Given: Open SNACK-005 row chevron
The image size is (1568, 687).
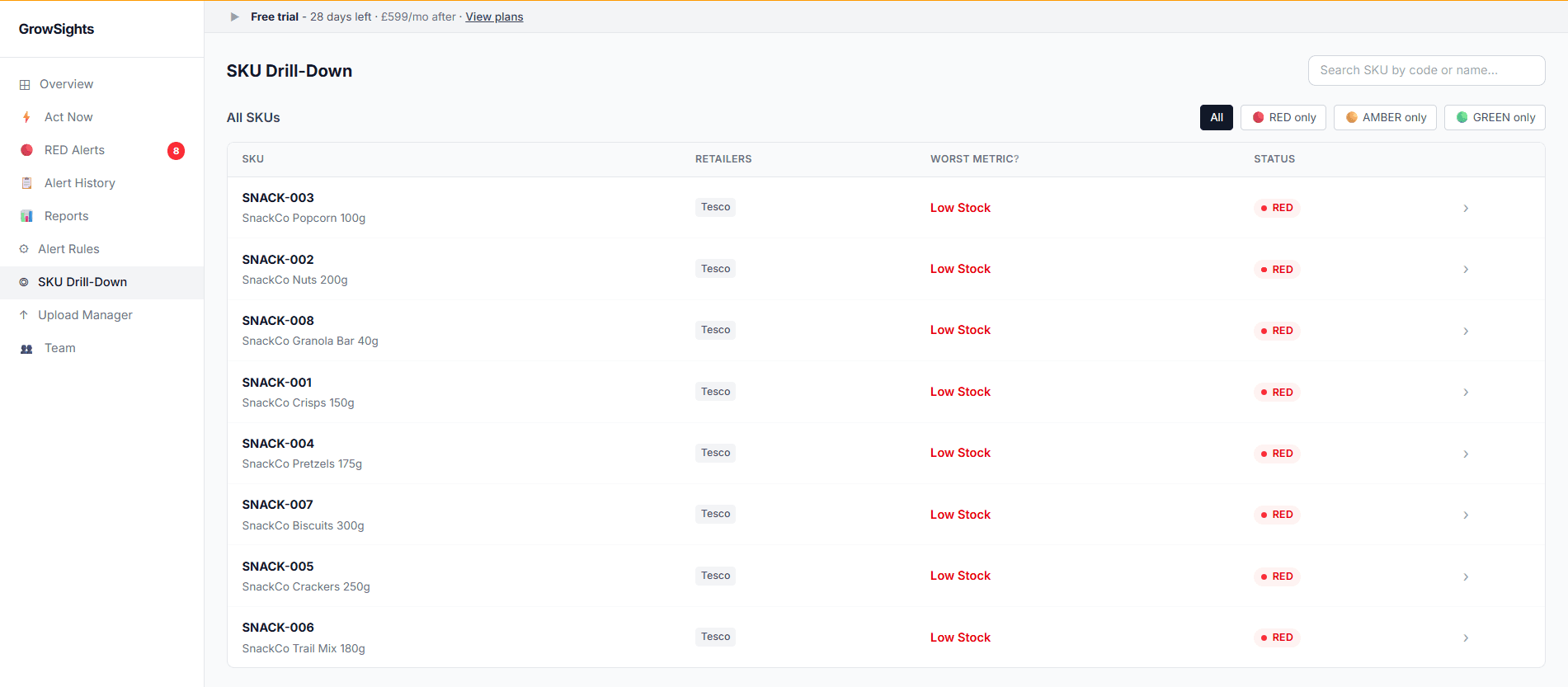Looking at the screenshot, I should pyautogui.click(x=1466, y=576).
